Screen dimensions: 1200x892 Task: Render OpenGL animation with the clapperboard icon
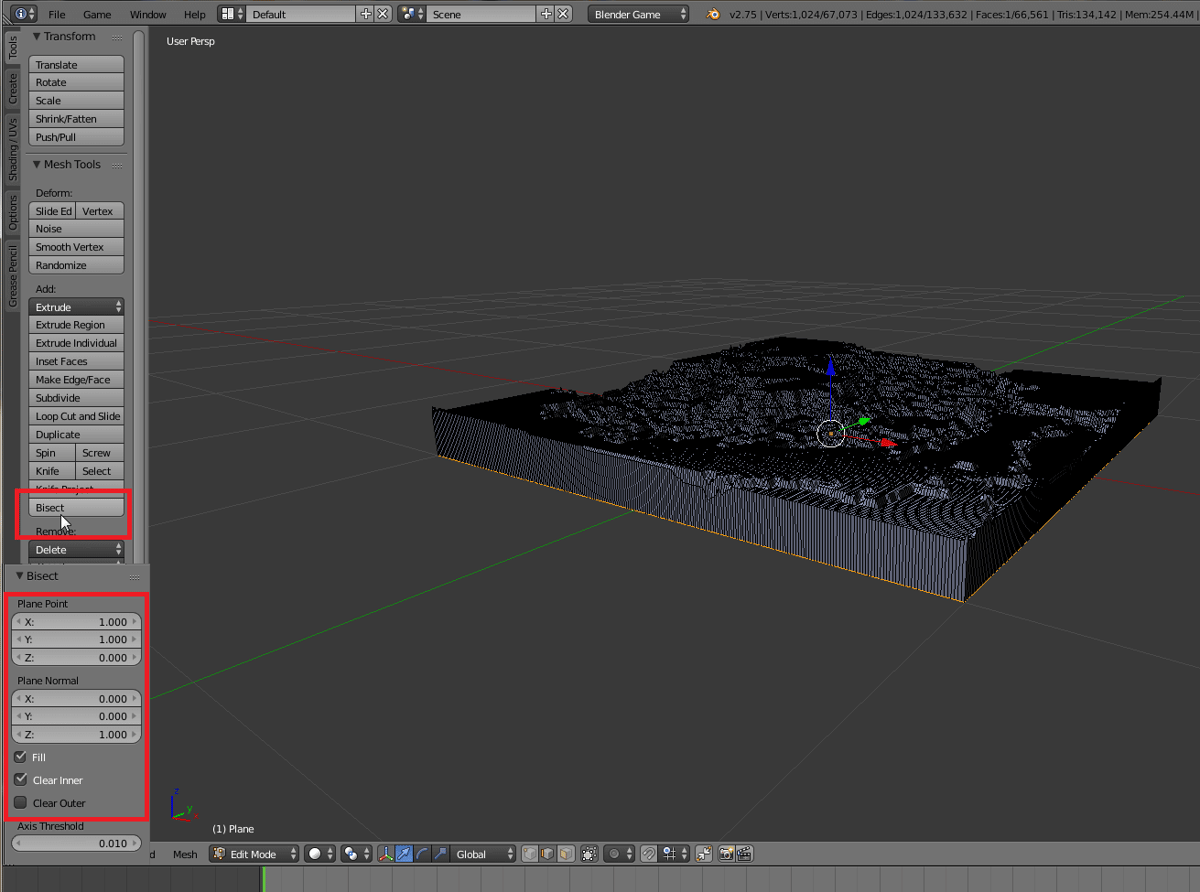743,854
